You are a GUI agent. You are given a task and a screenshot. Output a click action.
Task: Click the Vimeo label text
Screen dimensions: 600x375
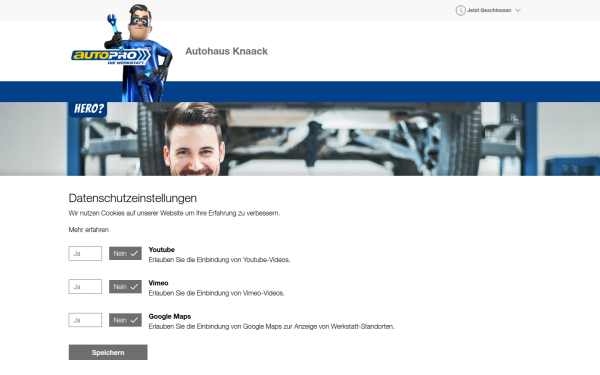(158, 283)
